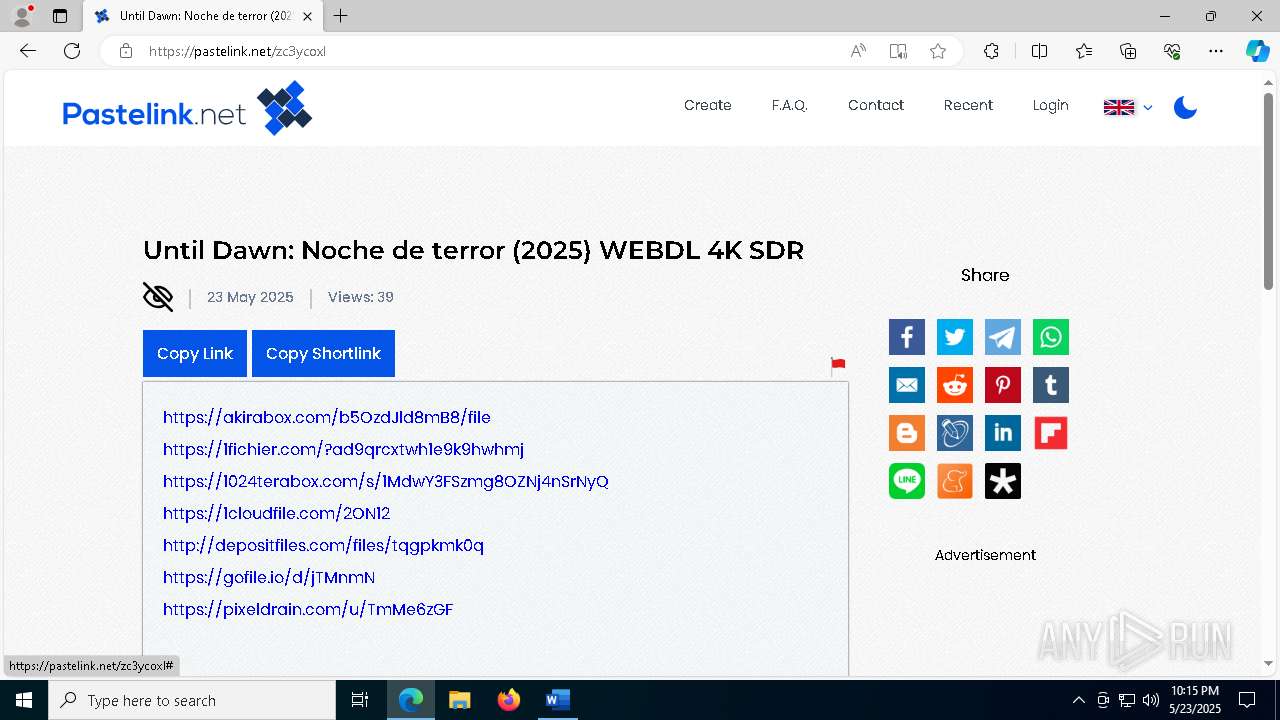
Task: Open Firefox from taskbar
Action: point(509,700)
